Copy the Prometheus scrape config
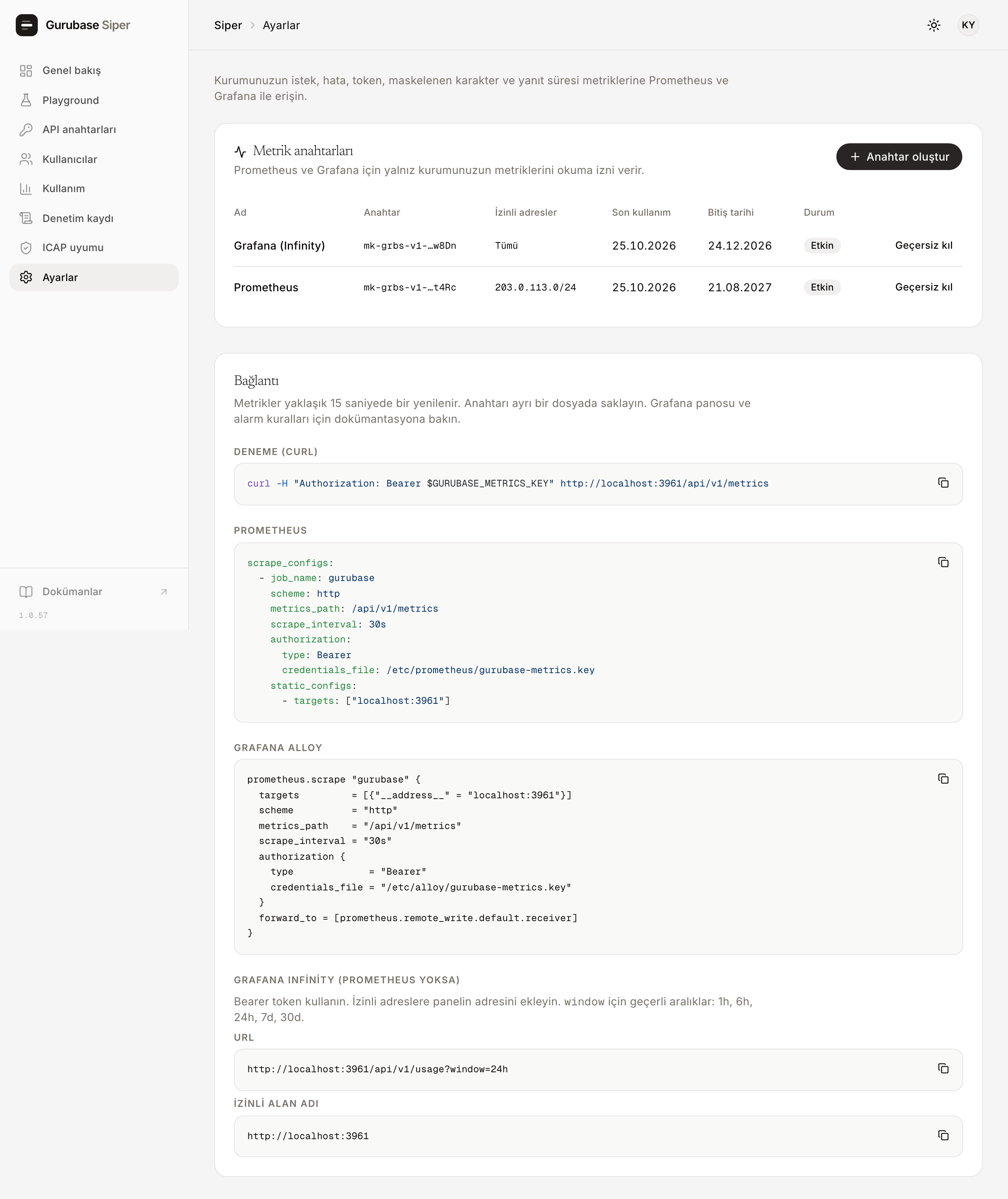Screen dimensions: 1008x1199 (943, 562)
